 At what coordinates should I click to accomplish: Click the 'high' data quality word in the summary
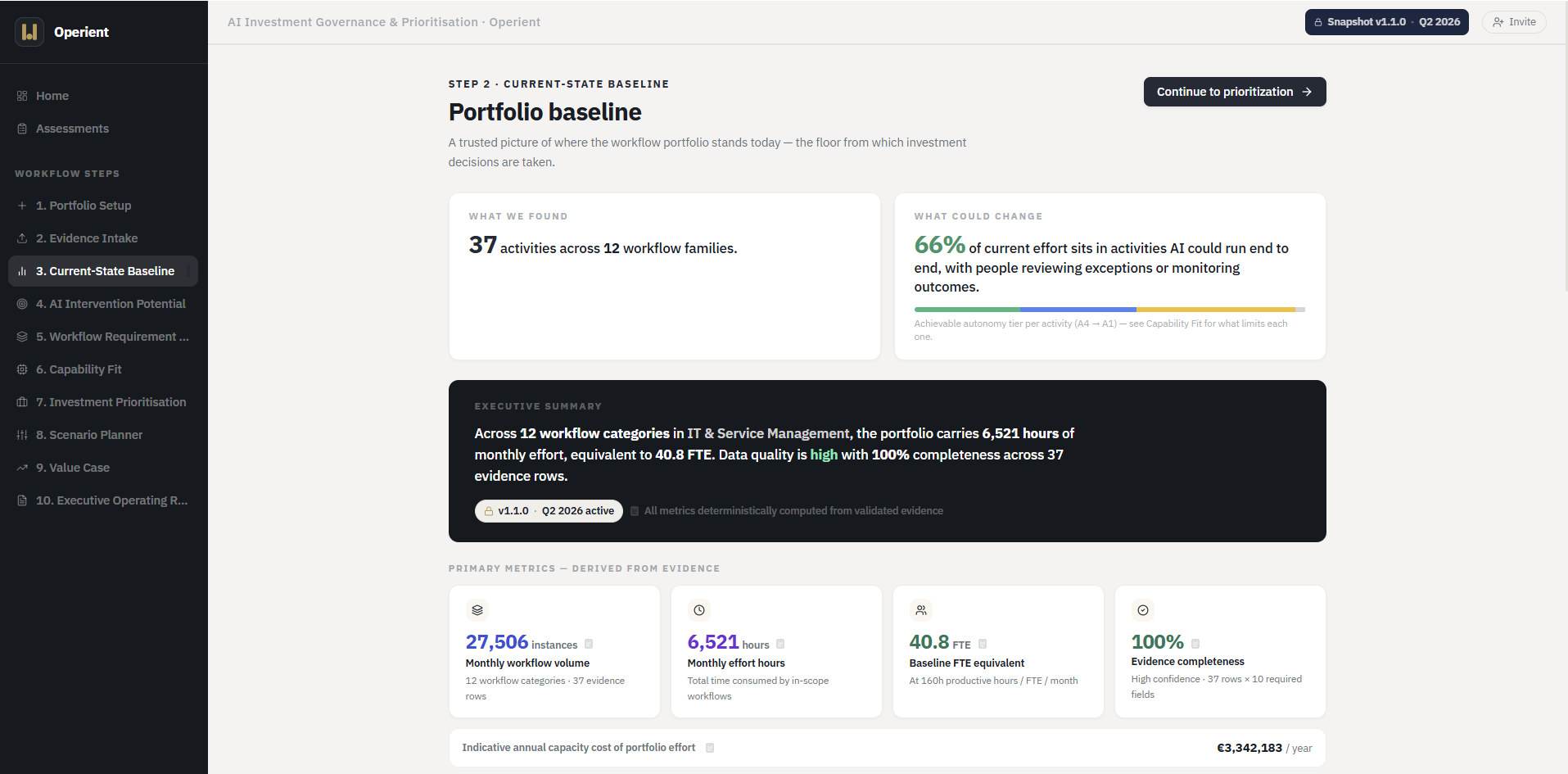click(x=824, y=455)
